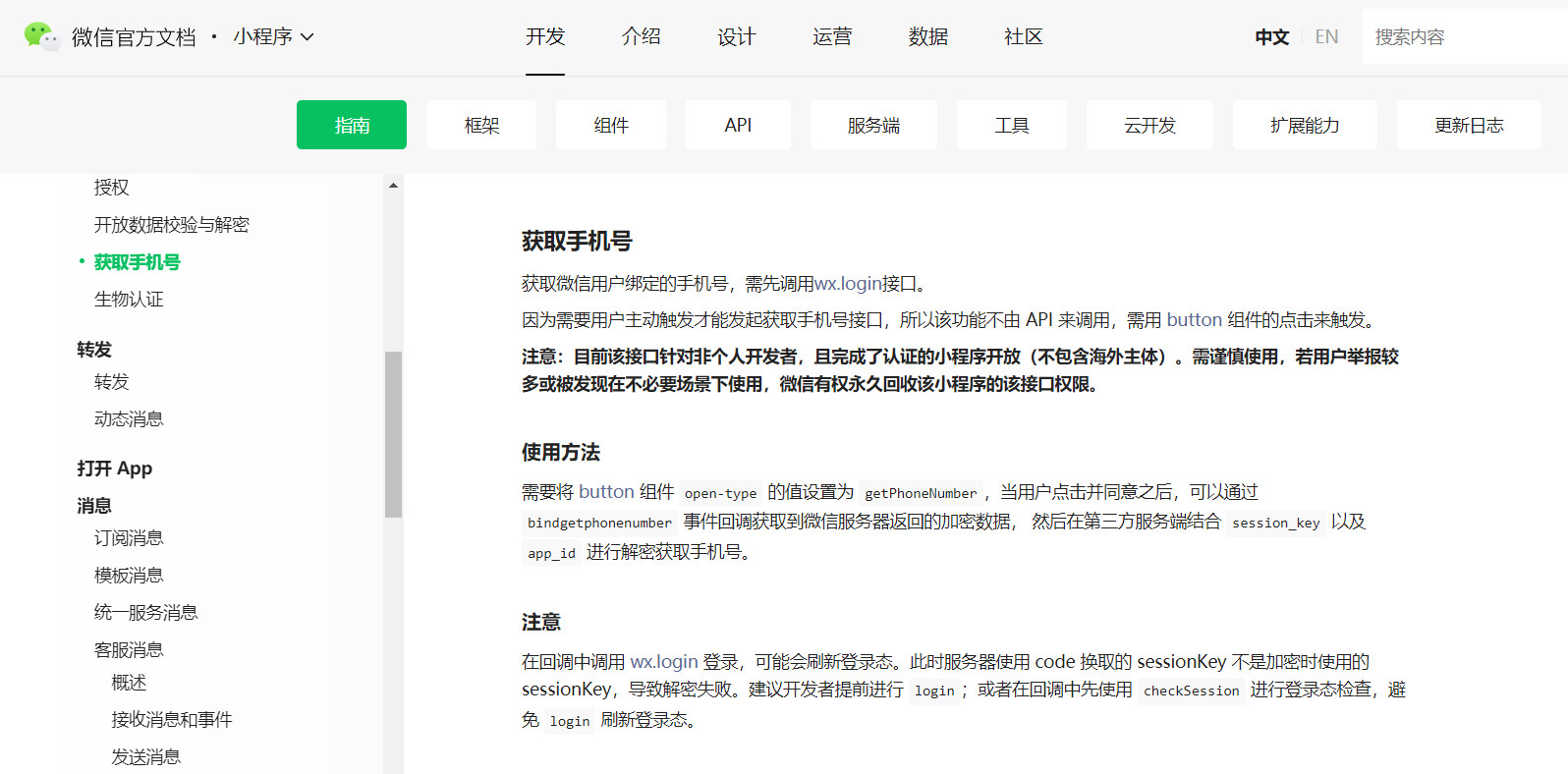Image resolution: width=1568 pixels, height=774 pixels.
Task: Click the 使用方法 heading
Action: tap(561, 453)
